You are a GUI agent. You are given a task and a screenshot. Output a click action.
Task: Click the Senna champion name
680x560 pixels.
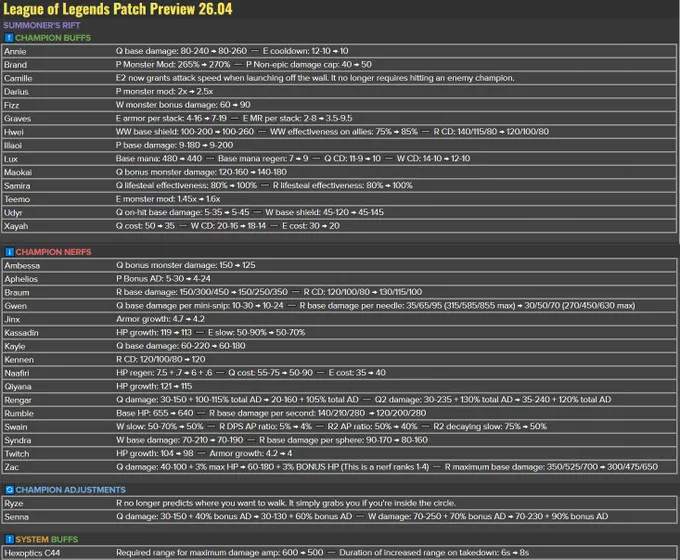pyautogui.click(x=17, y=516)
